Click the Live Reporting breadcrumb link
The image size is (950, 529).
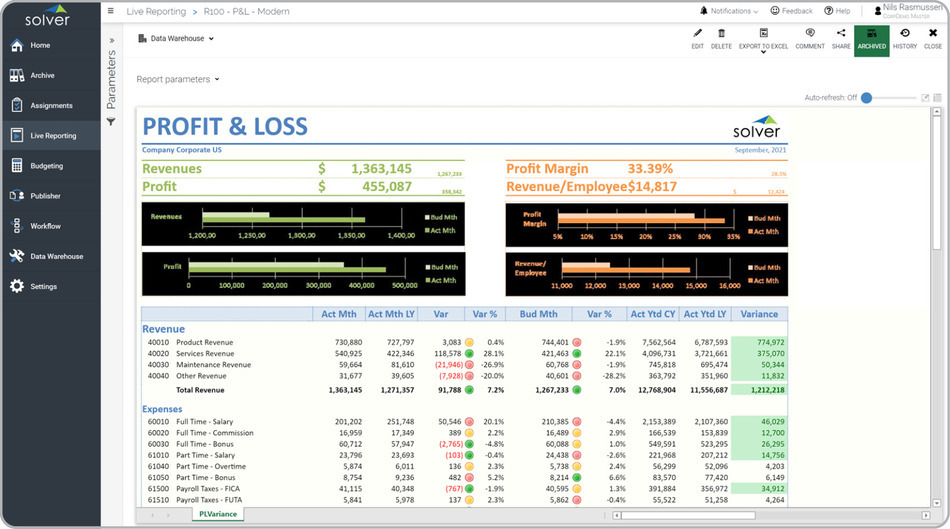coord(156,11)
